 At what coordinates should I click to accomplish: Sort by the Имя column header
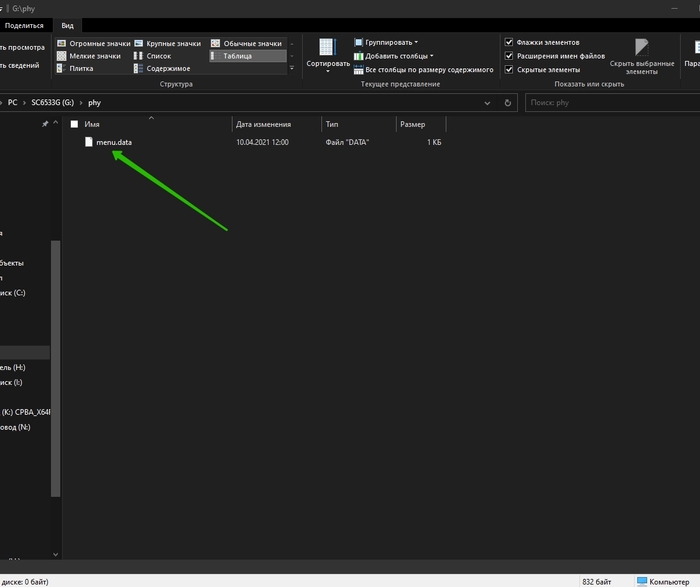(x=92, y=124)
